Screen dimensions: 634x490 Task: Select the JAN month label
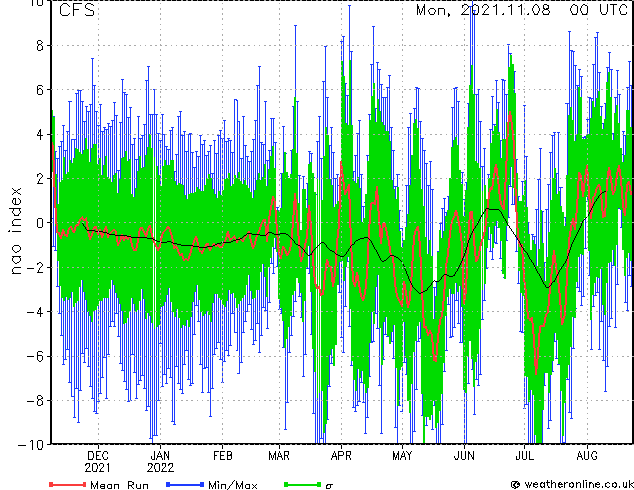pyautogui.click(x=160, y=455)
